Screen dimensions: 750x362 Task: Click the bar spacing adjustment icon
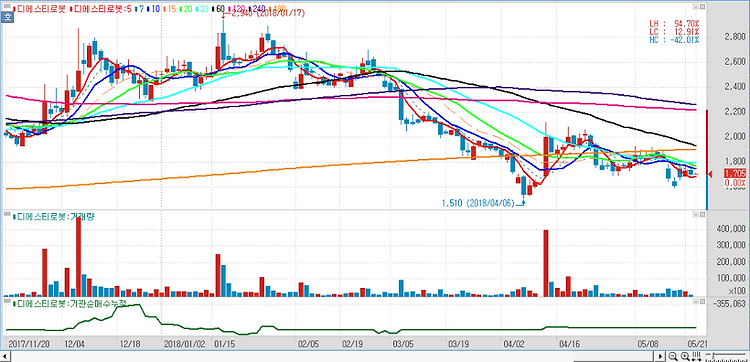696,356
